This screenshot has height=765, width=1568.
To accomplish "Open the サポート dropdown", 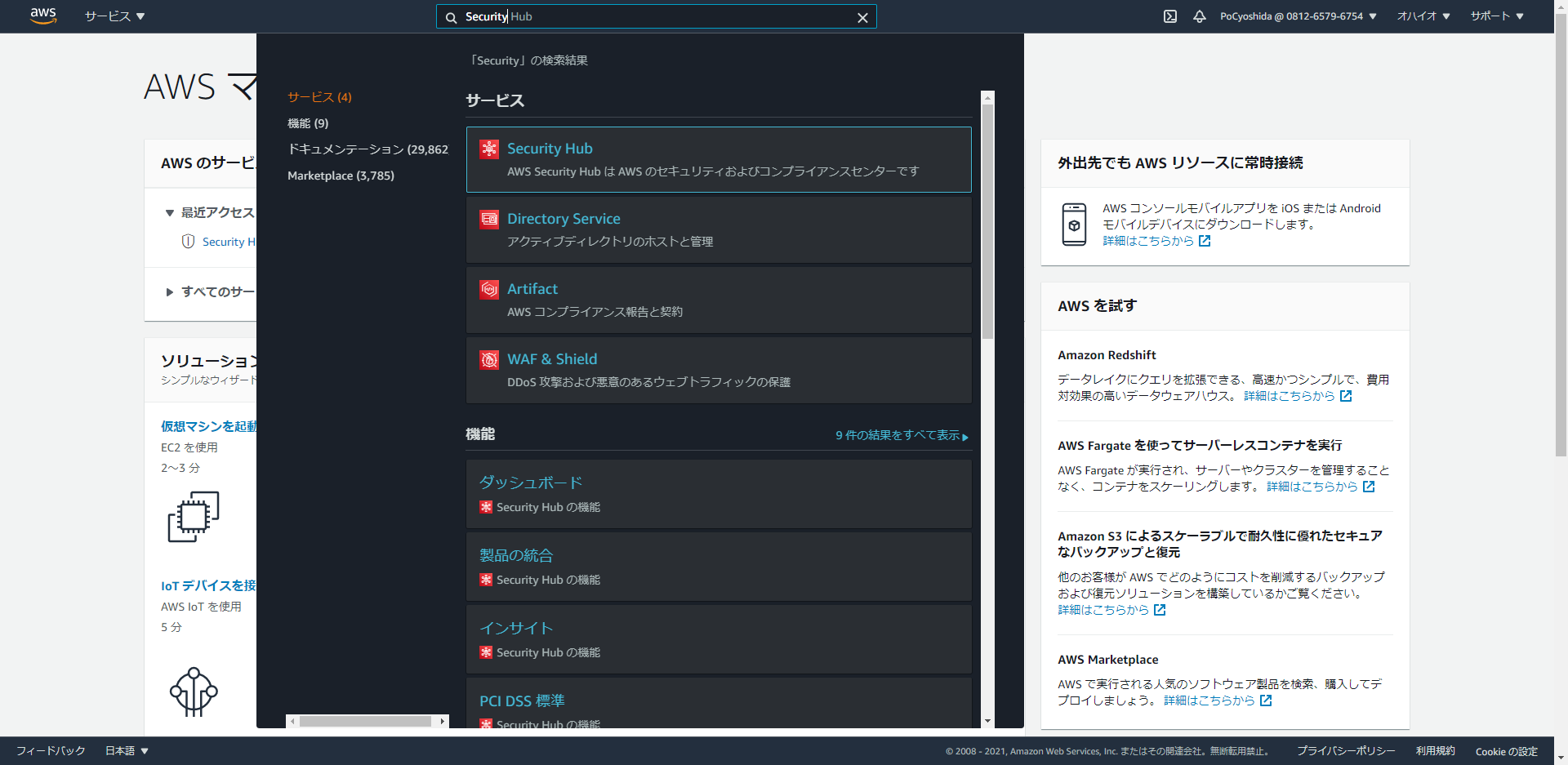I will [x=1497, y=16].
